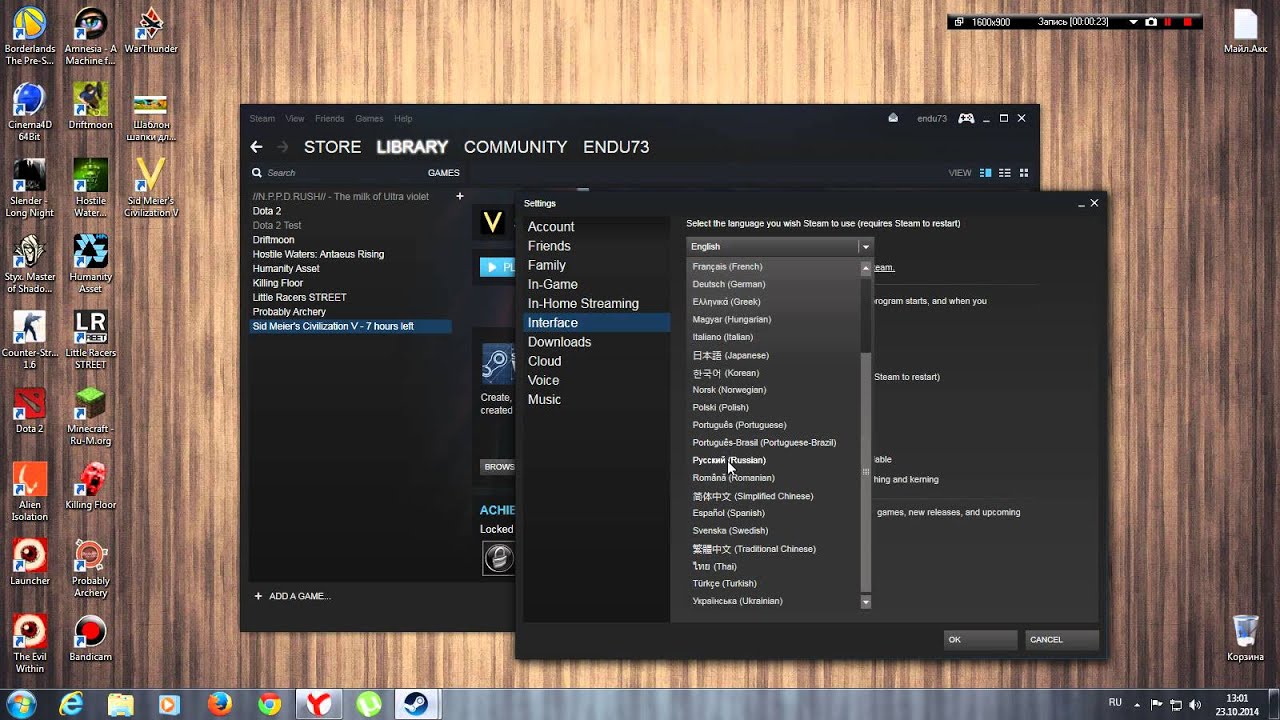Open Borderlands The Pre-Sequel desktop icon
The image size is (1280, 720).
point(30,36)
